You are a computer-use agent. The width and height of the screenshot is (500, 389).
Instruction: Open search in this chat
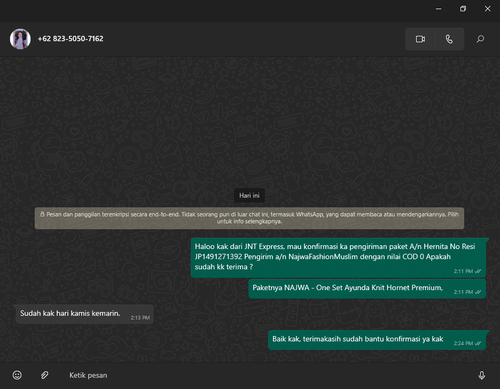click(x=480, y=39)
